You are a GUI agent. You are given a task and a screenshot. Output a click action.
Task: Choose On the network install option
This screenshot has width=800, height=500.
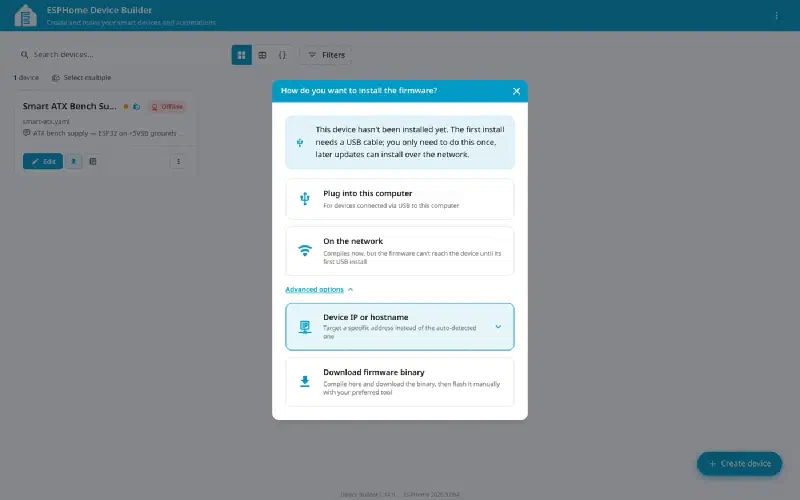pos(399,251)
